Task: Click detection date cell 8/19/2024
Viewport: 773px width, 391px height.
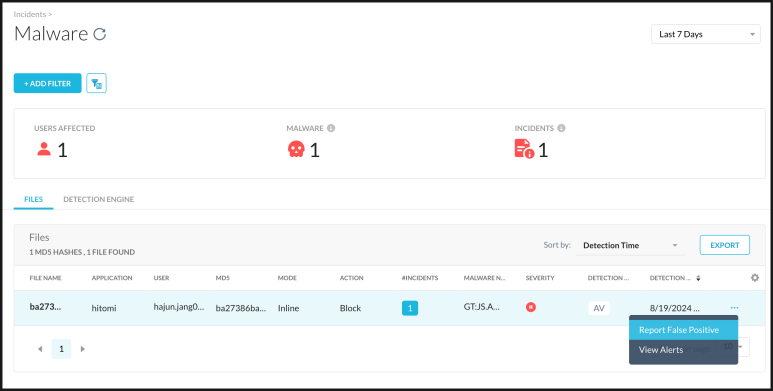Action: tap(674, 308)
